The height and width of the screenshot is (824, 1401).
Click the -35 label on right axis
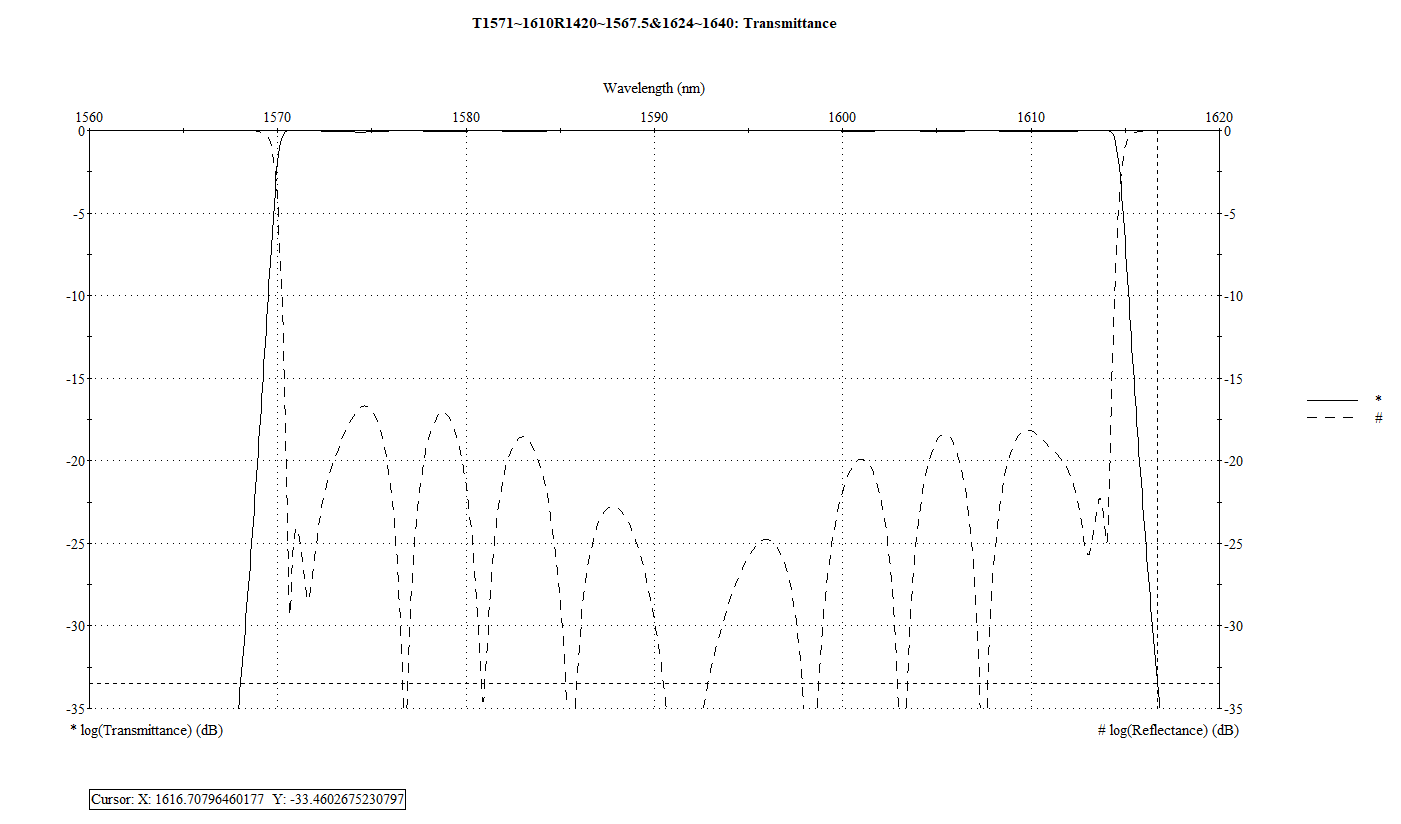coord(1235,708)
